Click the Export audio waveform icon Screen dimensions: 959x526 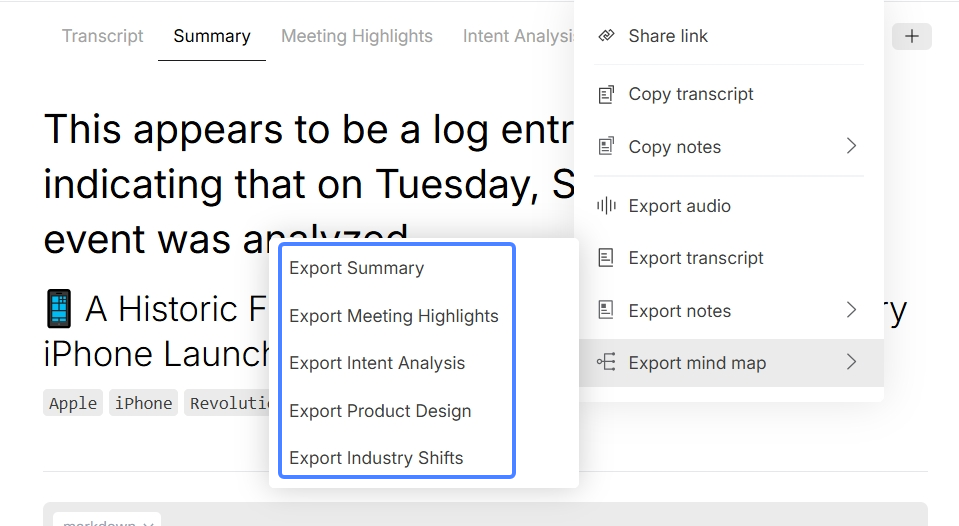[x=606, y=206]
